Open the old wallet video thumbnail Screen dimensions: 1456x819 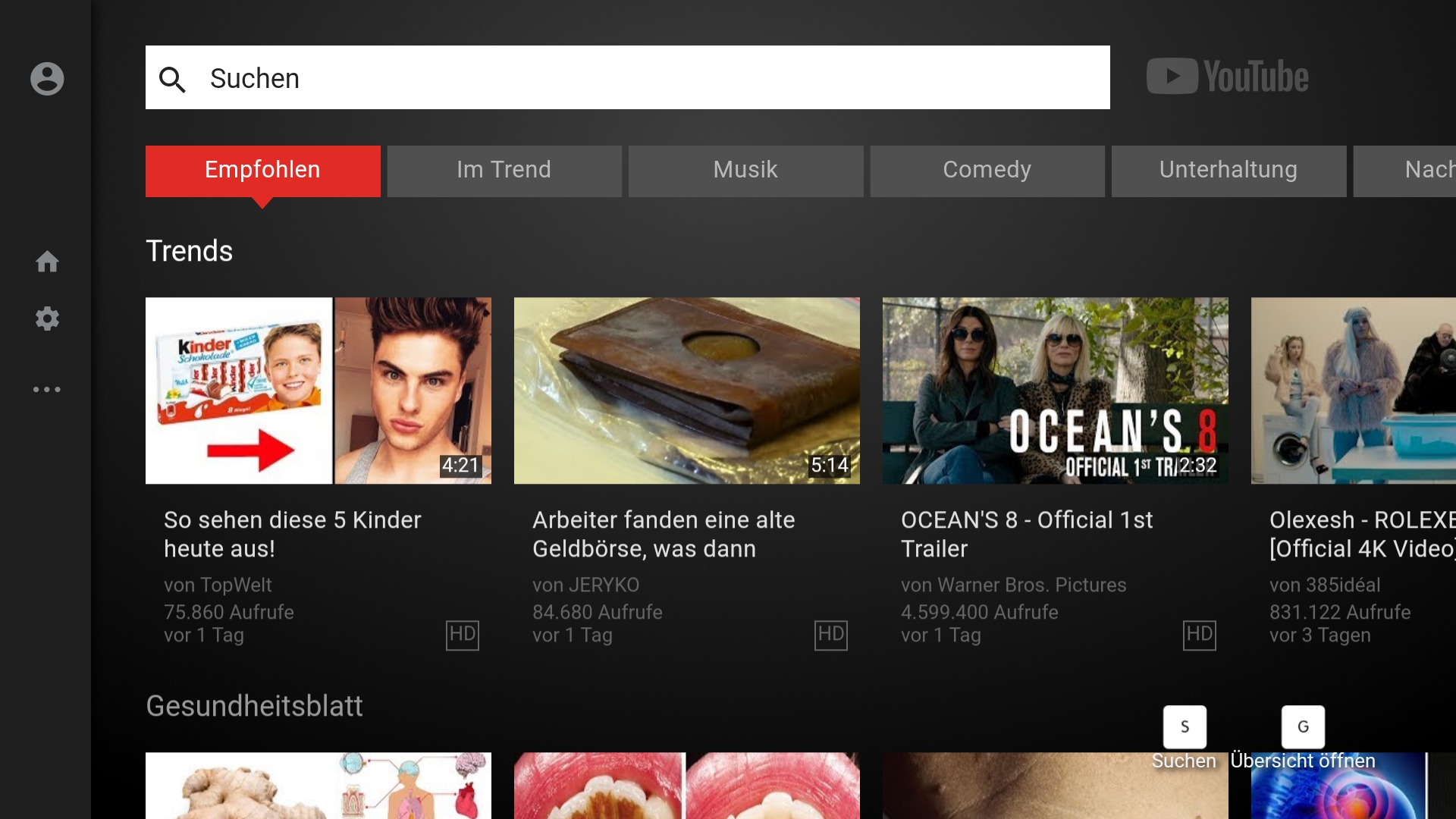tap(686, 390)
